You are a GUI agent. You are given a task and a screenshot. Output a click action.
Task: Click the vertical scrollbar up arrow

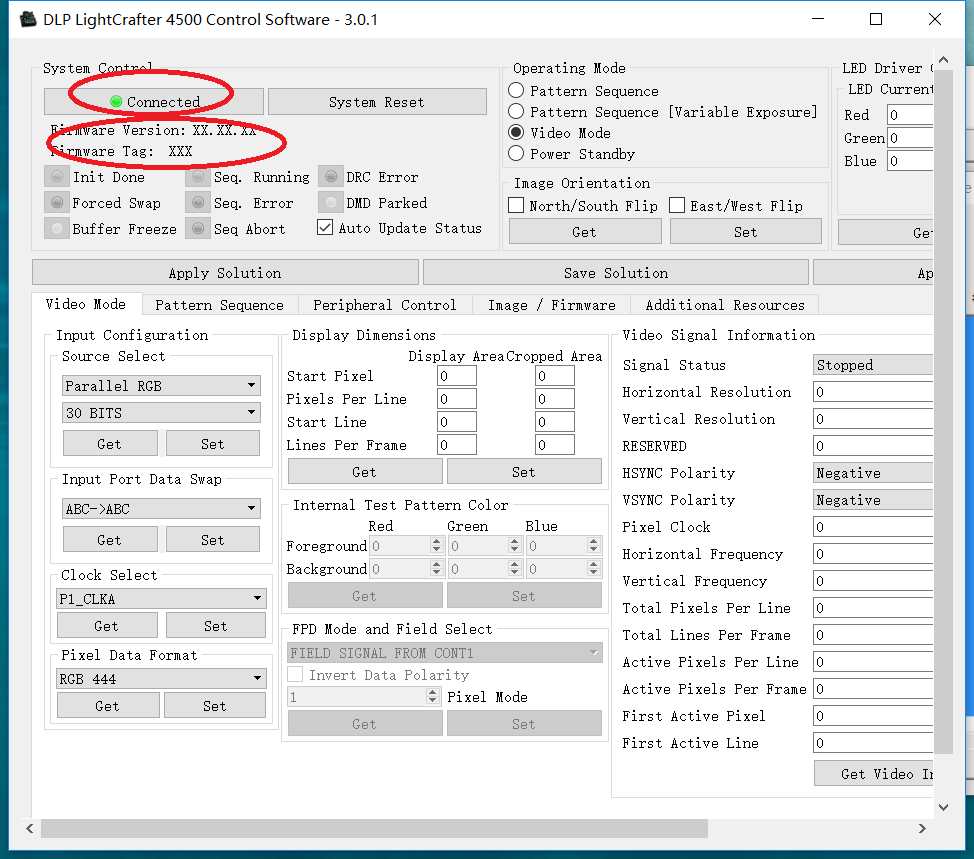coord(944,60)
